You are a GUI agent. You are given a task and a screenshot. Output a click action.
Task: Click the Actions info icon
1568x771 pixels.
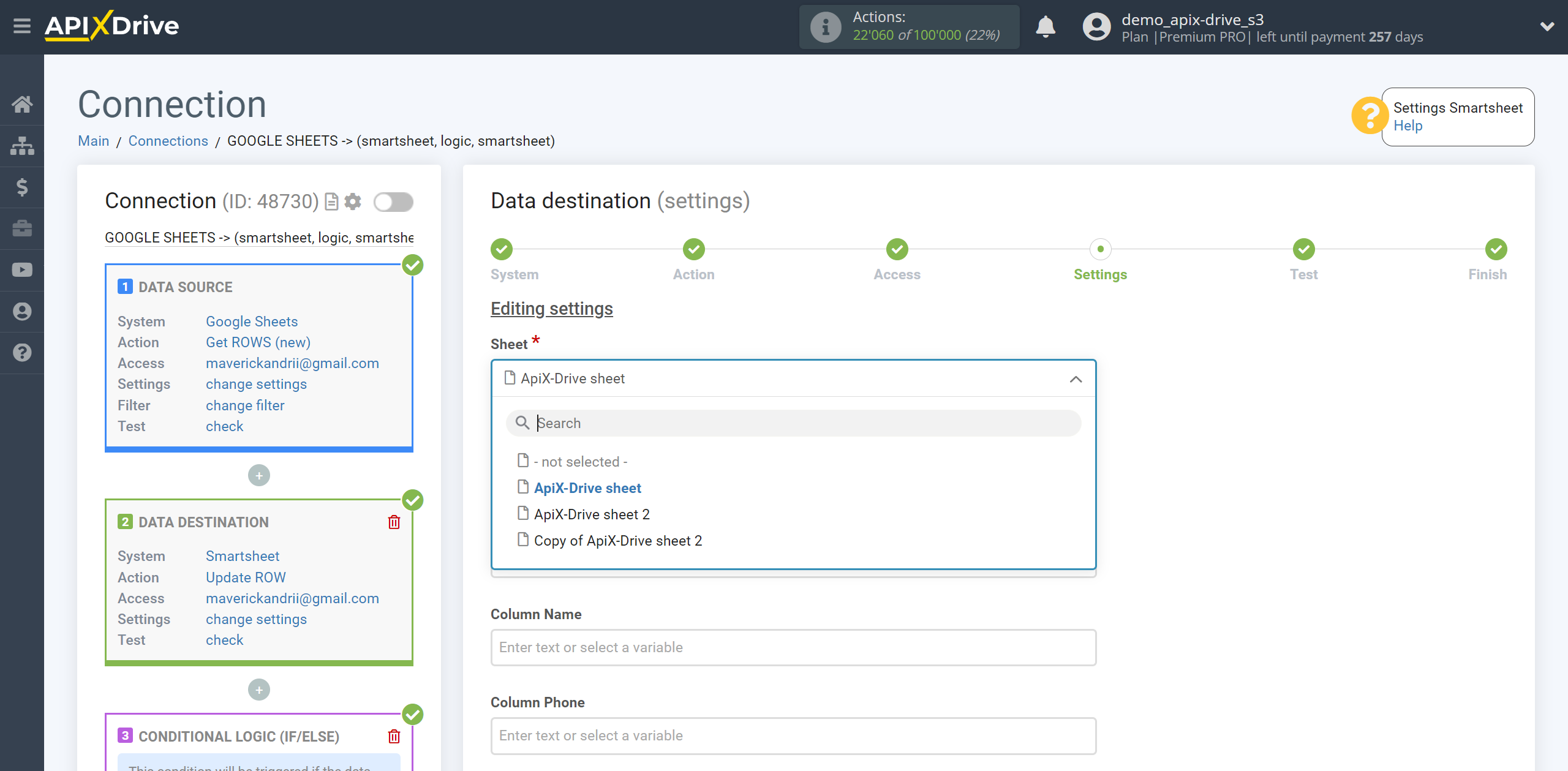point(826,27)
